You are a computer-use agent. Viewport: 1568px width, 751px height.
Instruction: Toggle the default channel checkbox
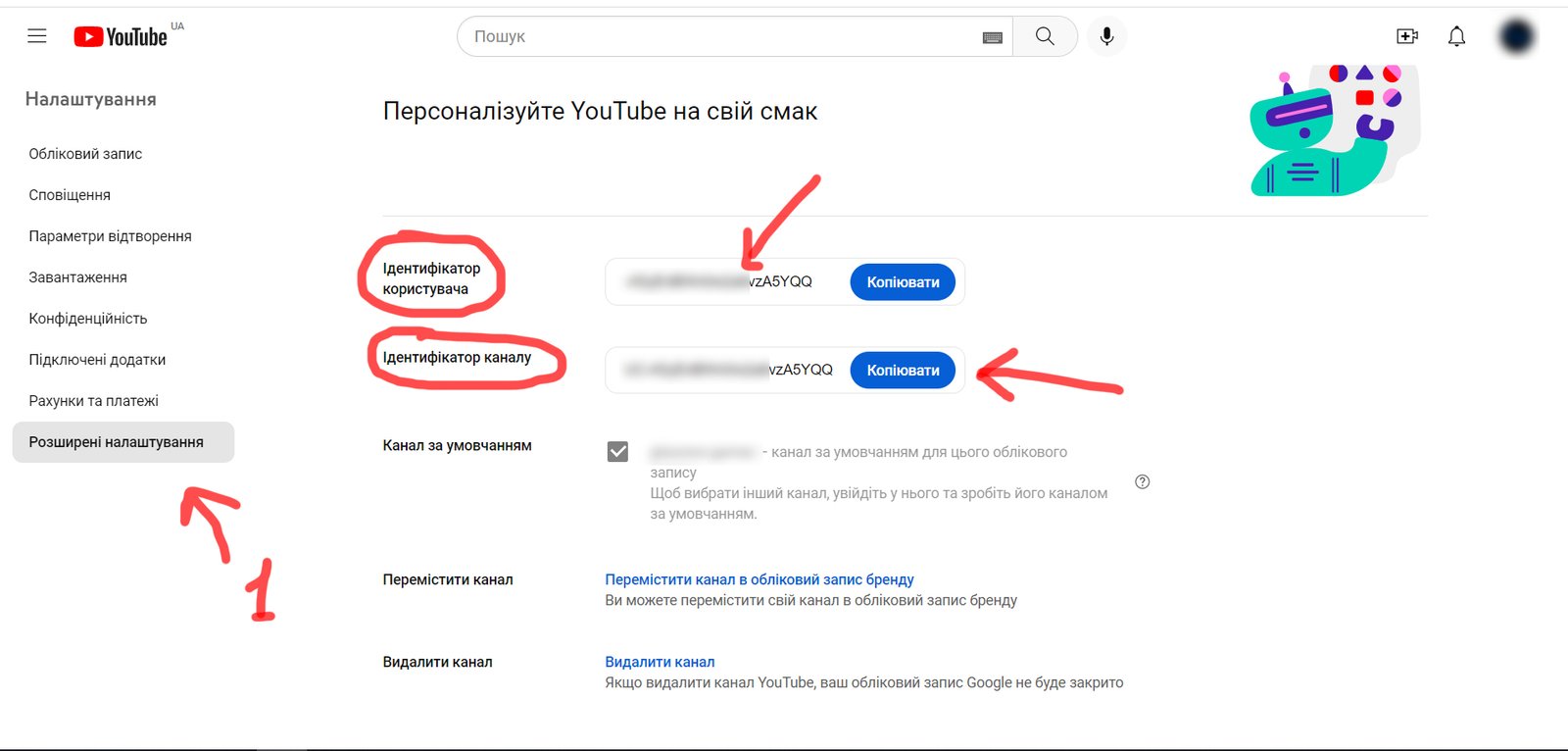(x=617, y=451)
